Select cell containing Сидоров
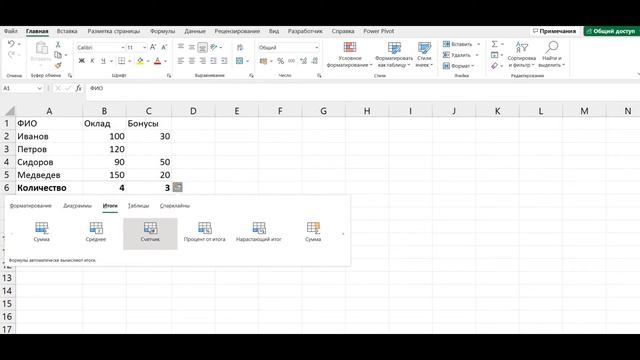This screenshot has width=640, height=360. [x=49, y=162]
